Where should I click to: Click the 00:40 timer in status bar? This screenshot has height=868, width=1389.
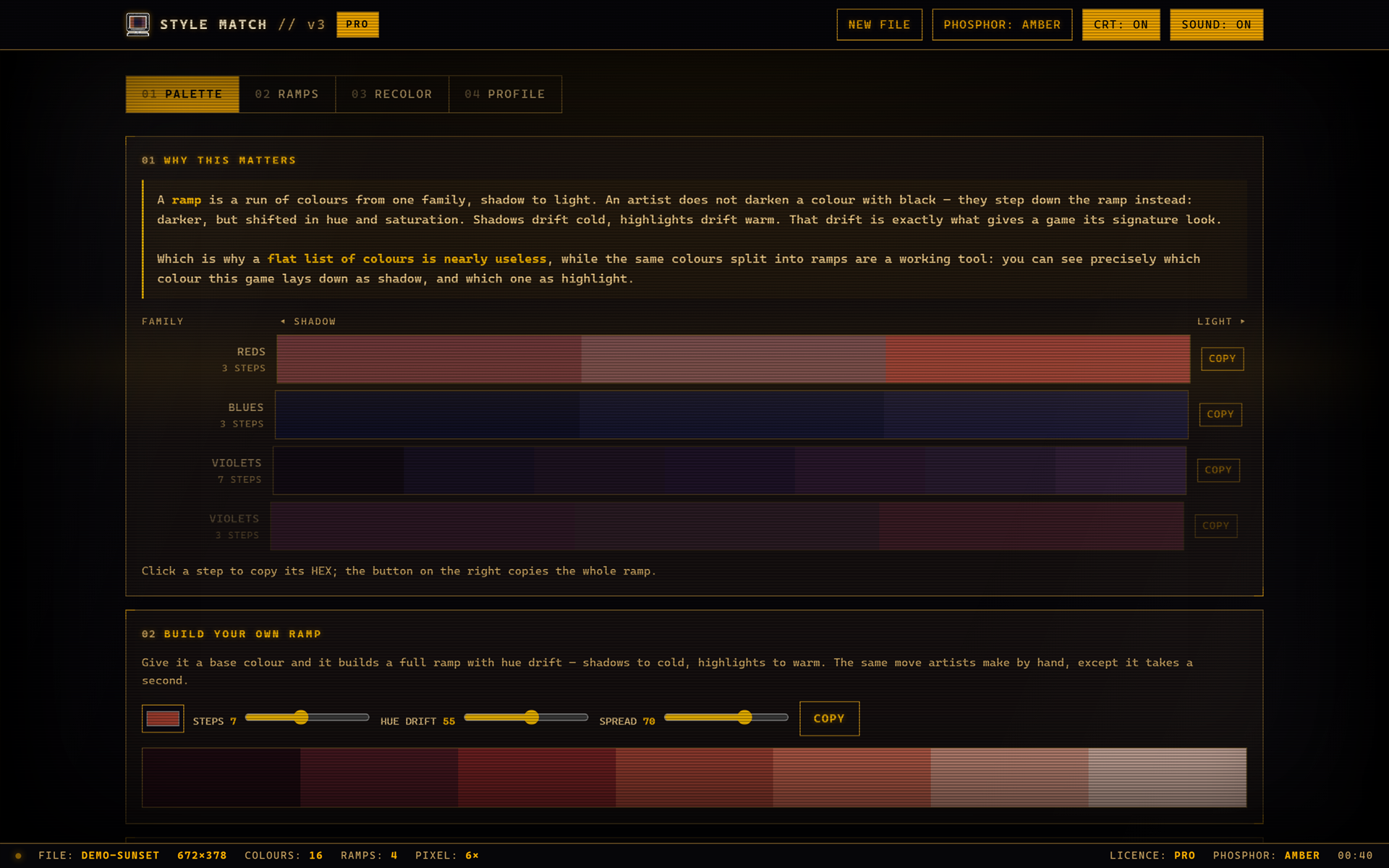[x=1355, y=856]
